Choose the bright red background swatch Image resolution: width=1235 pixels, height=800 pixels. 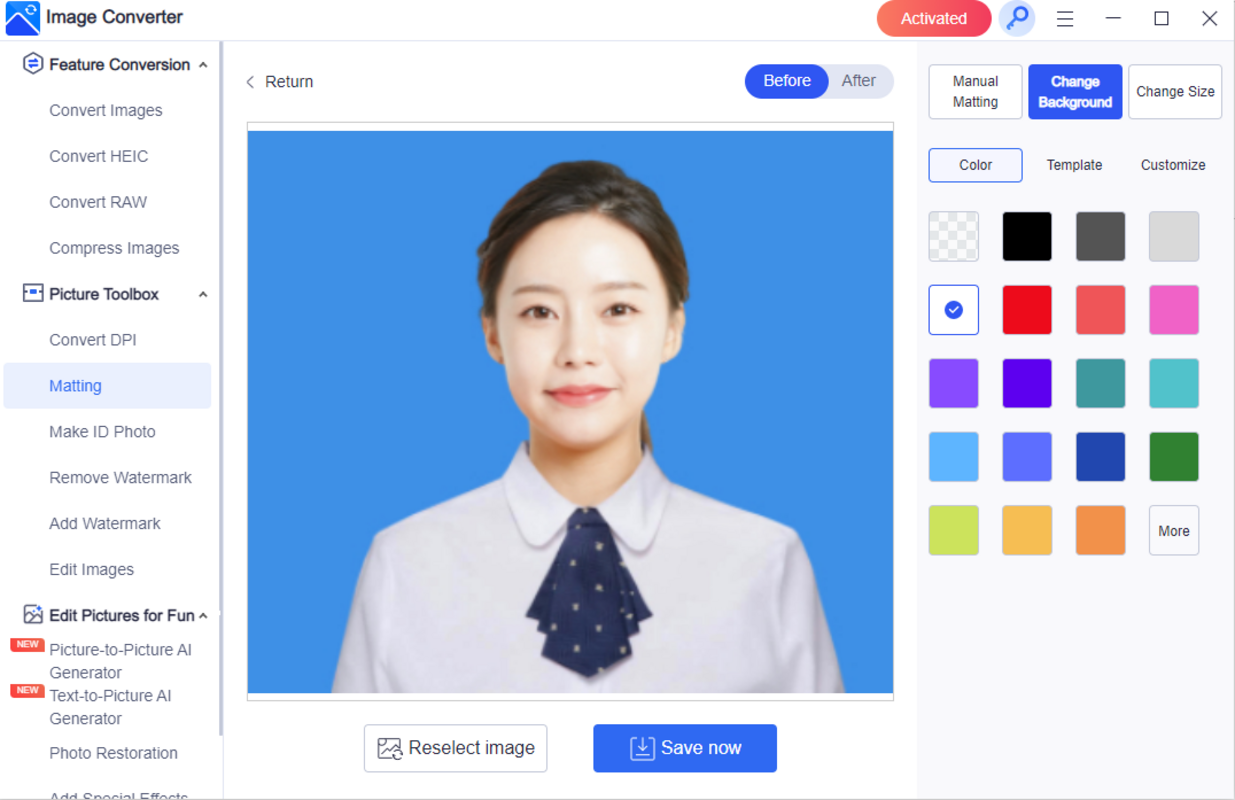[1027, 310]
